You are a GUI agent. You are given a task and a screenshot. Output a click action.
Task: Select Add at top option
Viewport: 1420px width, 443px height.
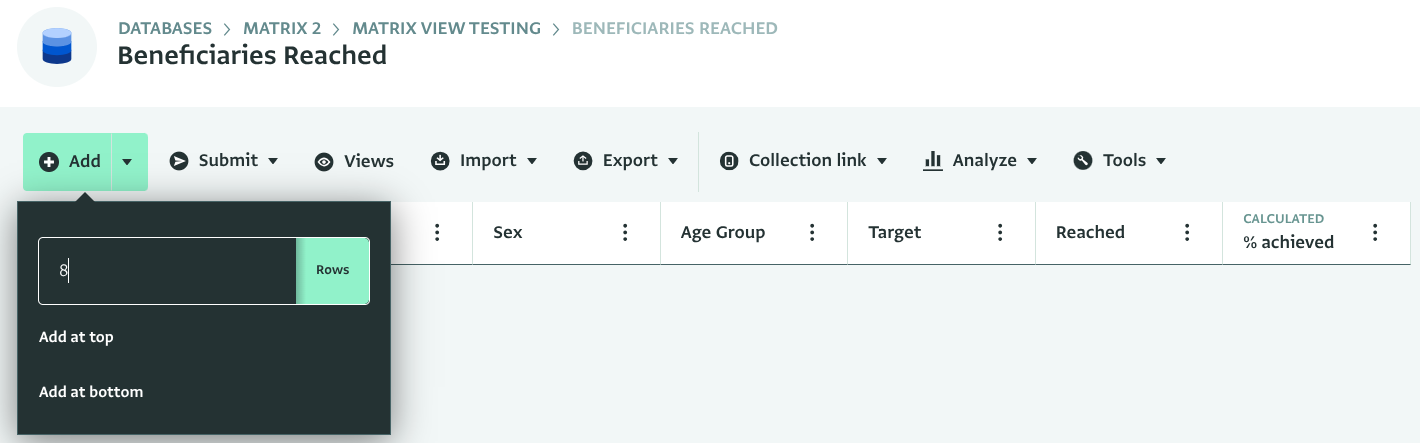[x=76, y=337]
